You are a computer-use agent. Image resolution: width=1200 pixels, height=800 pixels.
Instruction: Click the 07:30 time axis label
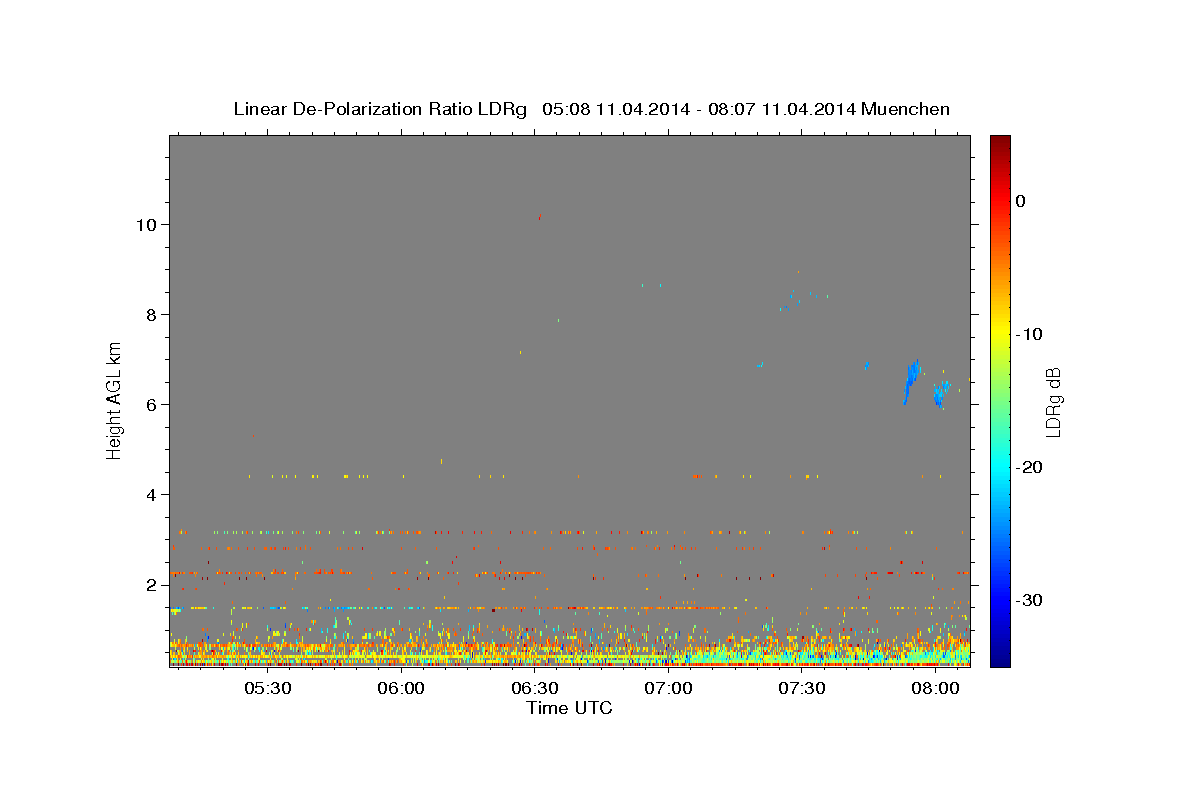click(x=802, y=688)
